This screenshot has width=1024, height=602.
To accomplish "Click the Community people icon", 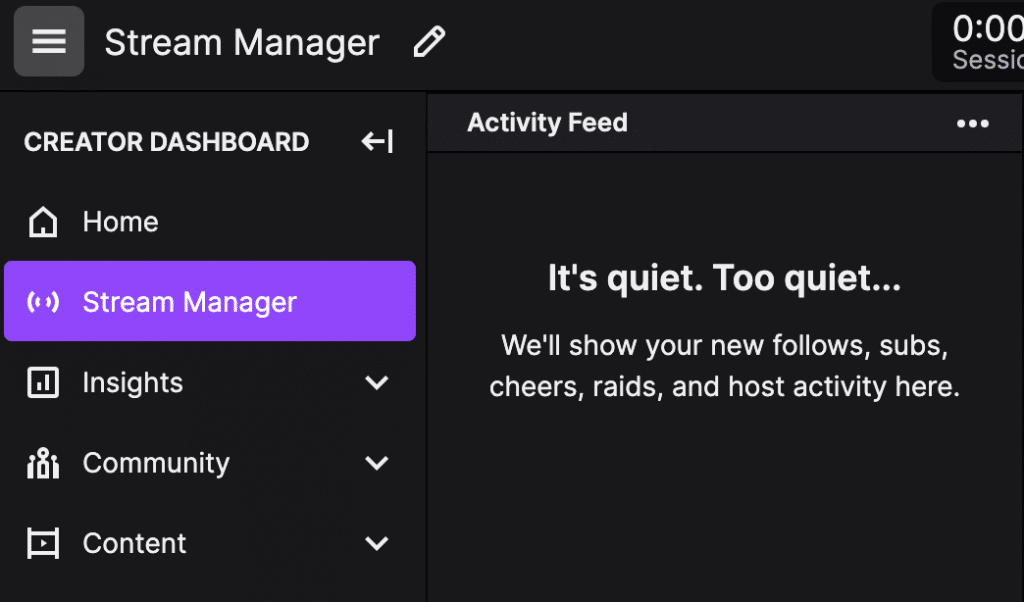I will [42, 462].
